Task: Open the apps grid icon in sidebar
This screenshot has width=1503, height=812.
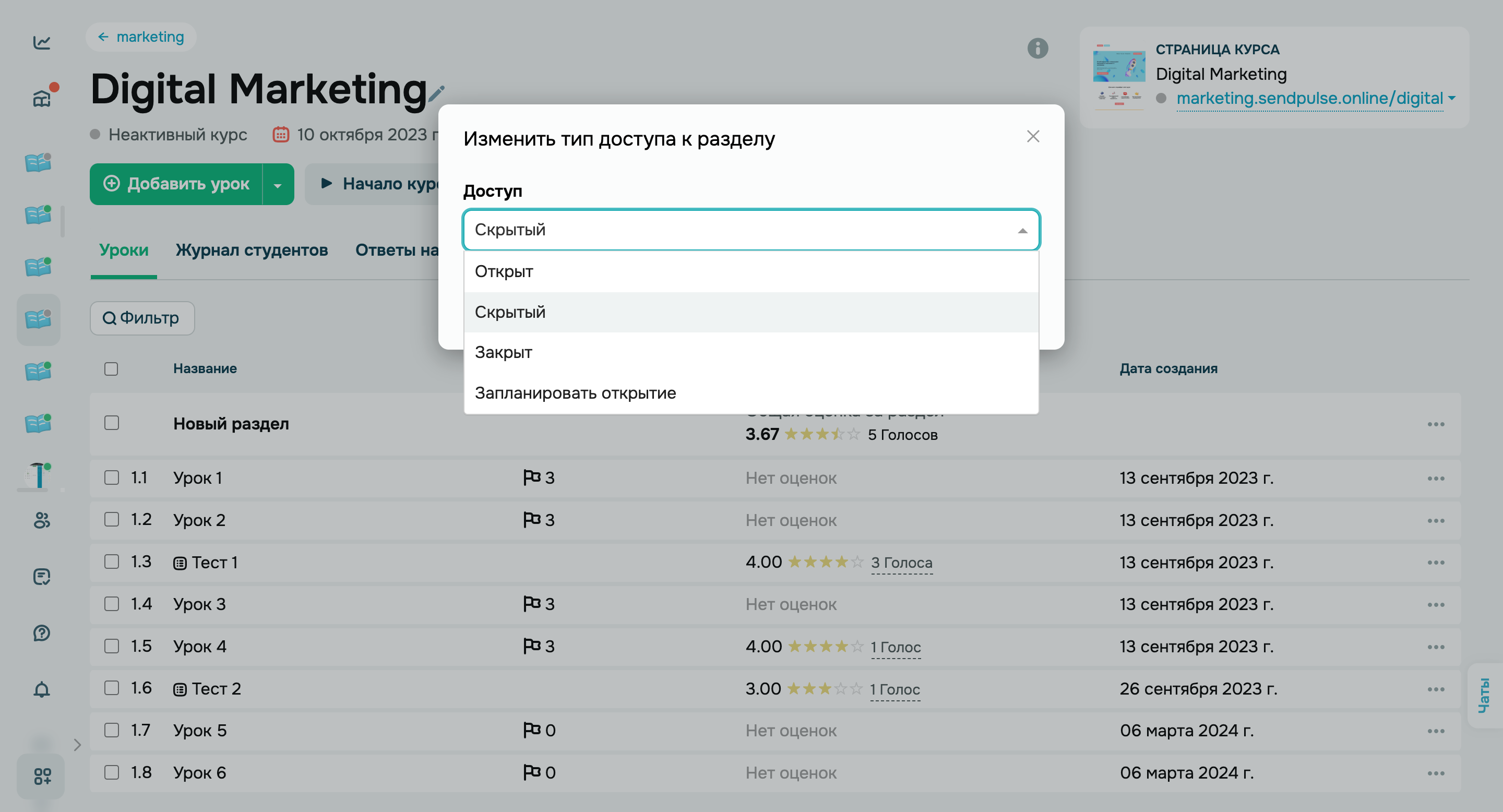Action: click(41, 776)
